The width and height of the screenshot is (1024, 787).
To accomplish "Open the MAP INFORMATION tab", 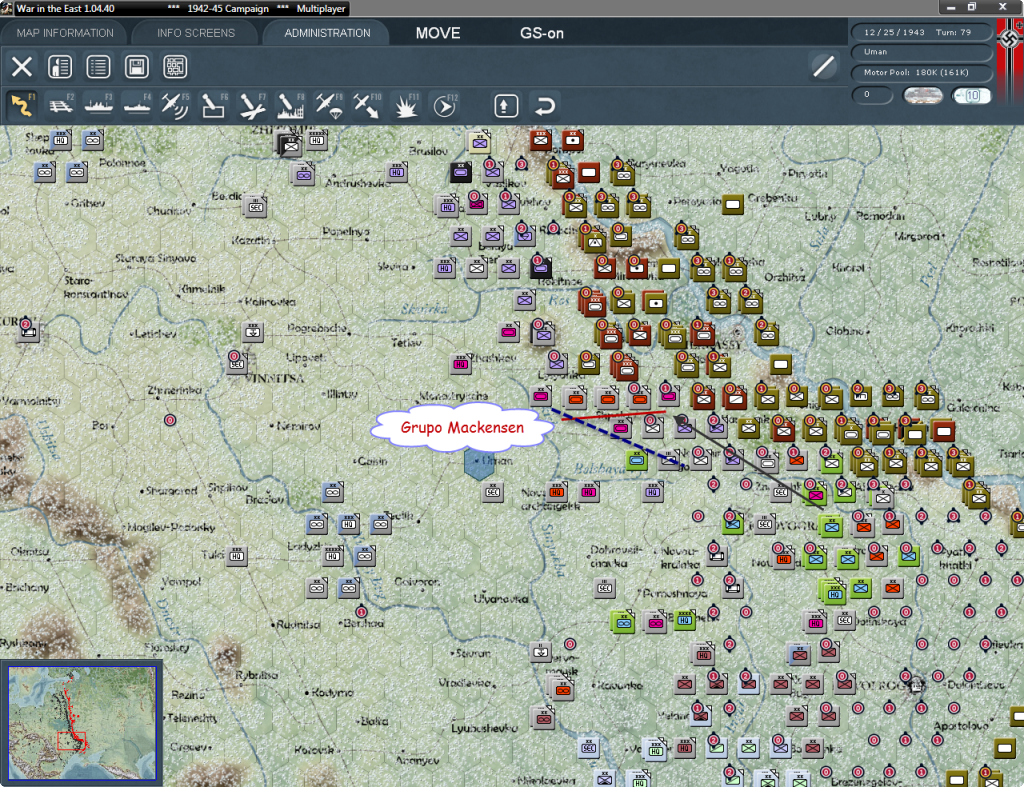I will [x=65, y=33].
